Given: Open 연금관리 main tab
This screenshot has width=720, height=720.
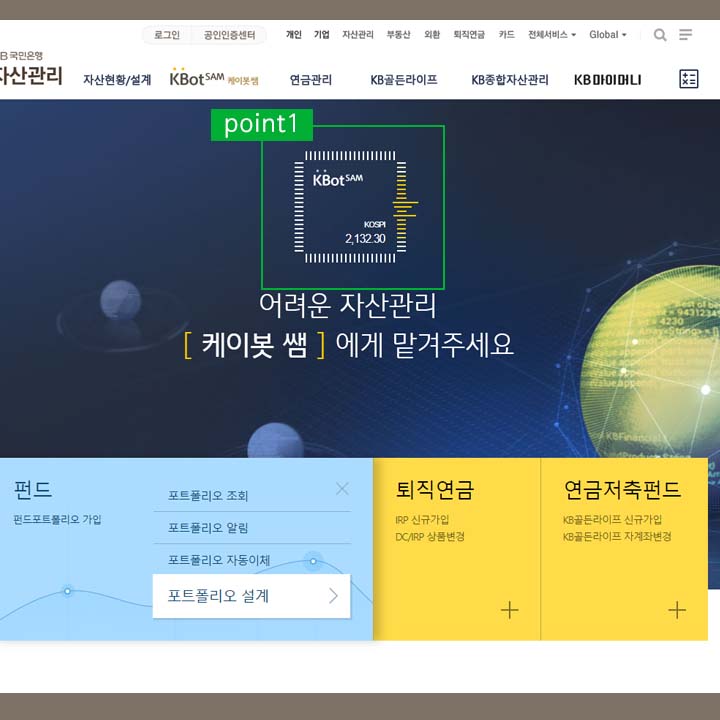Looking at the screenshot, I should point(311,80).
